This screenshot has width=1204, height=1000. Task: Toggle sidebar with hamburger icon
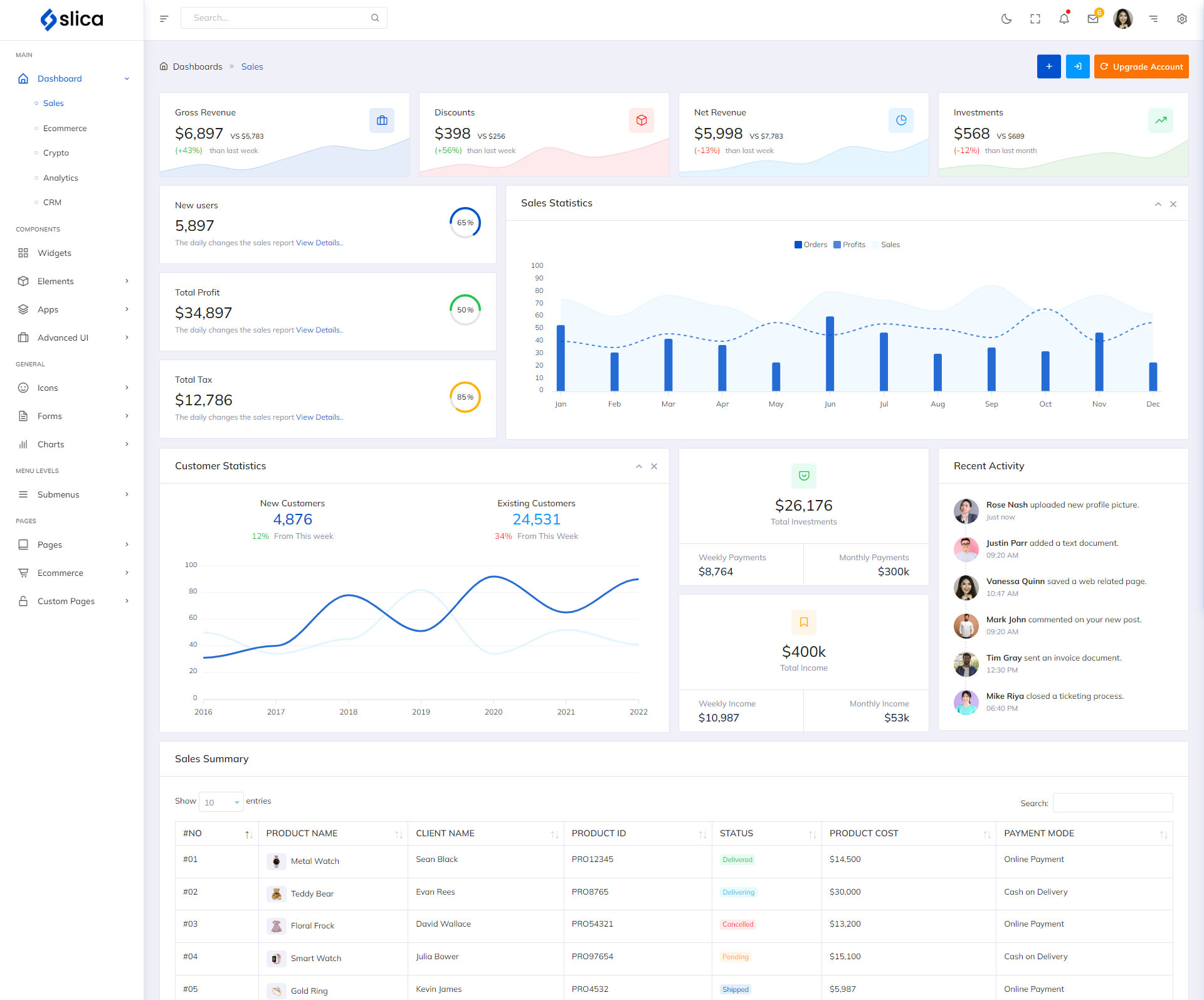point(164,19)
